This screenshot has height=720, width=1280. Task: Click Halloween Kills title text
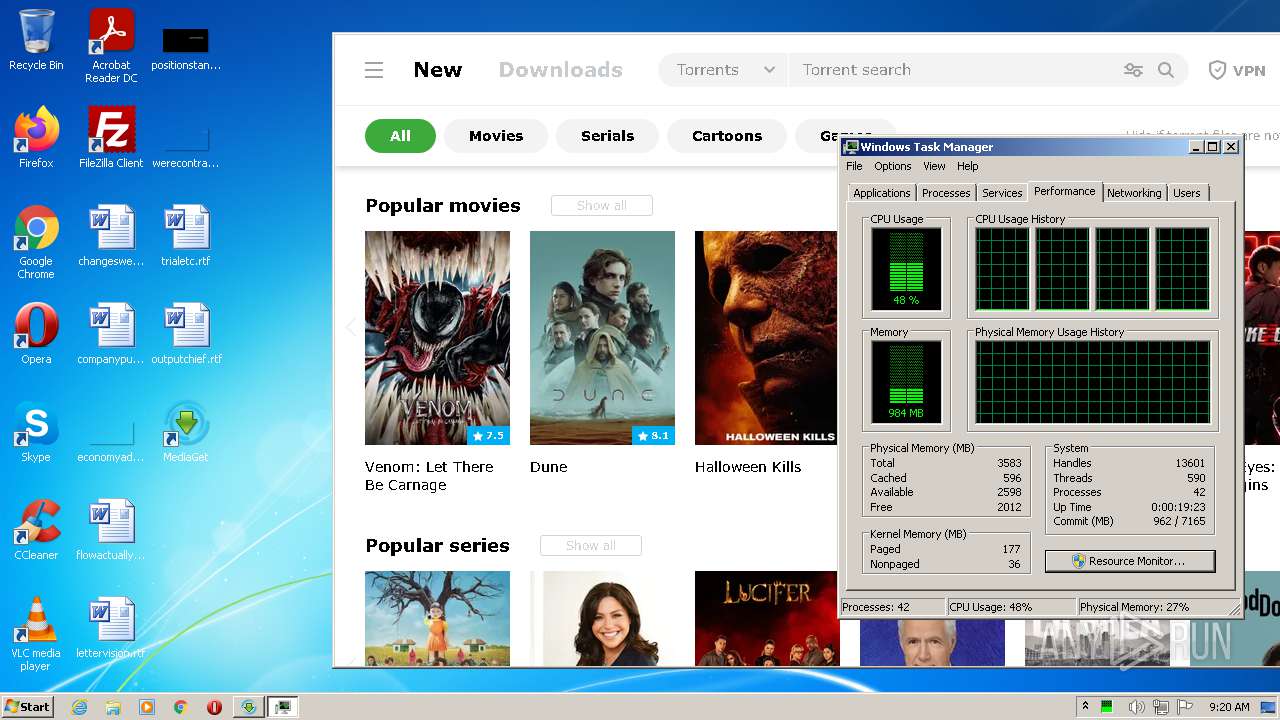pyautogui.click(x=748, y=467)
